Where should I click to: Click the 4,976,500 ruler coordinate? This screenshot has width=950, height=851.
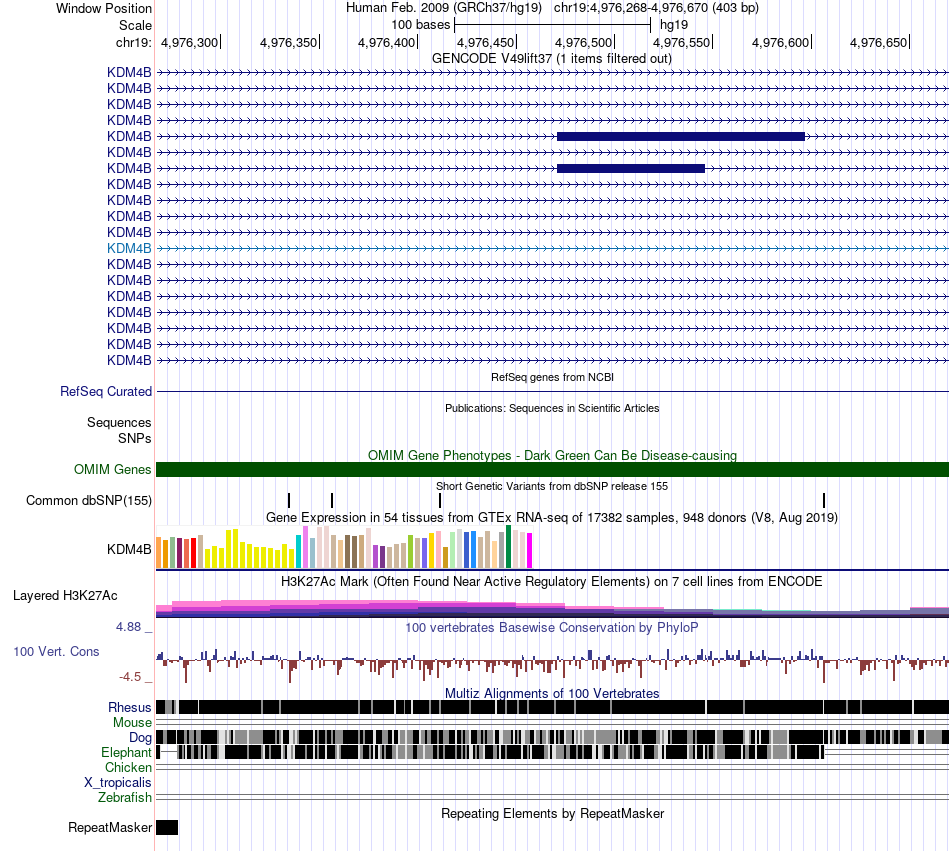tap(583, 42)
